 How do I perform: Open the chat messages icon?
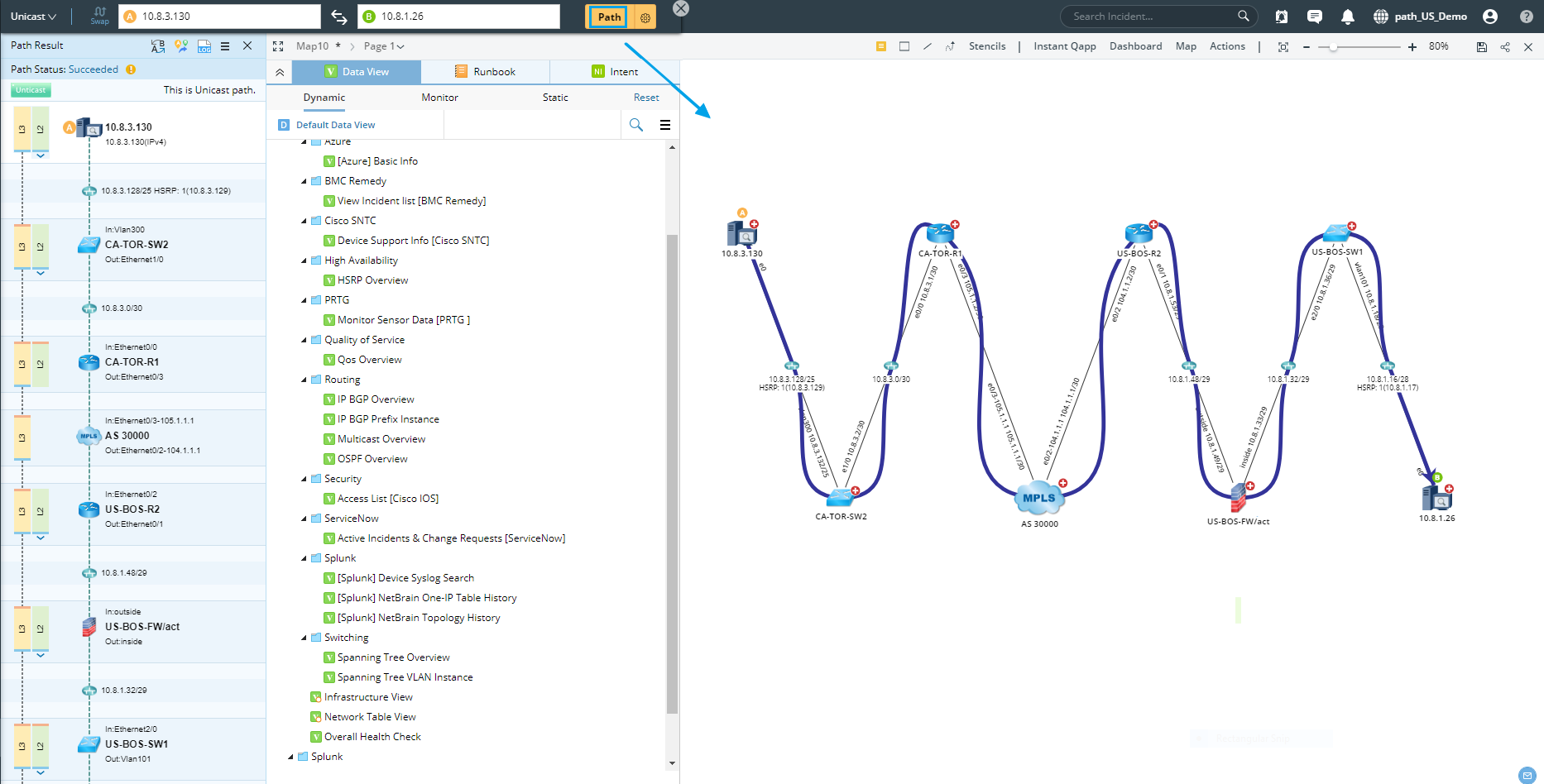(x=1315, y=17)
